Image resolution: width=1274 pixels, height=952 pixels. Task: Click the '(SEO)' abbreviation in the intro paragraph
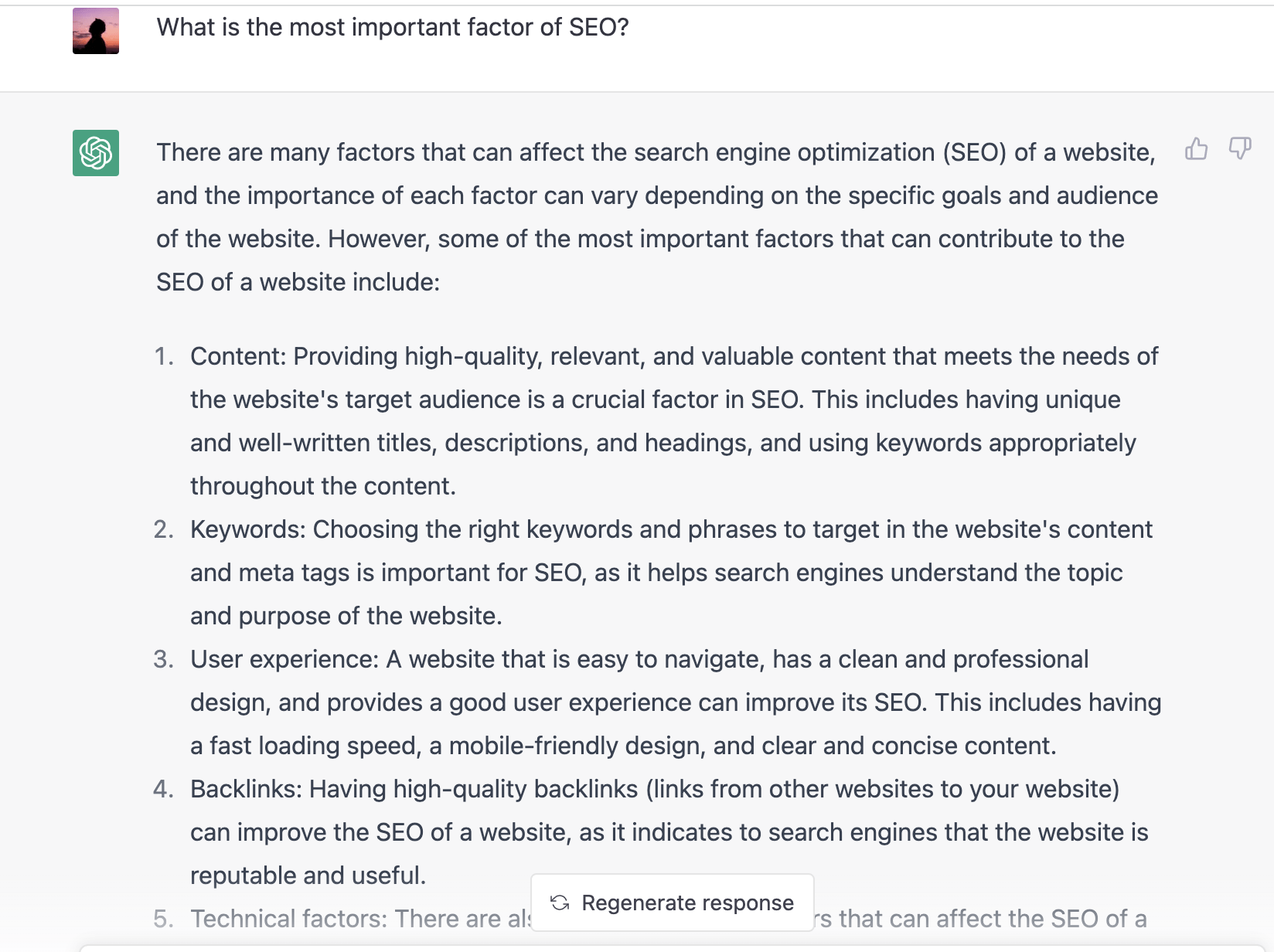click(974, 152)
